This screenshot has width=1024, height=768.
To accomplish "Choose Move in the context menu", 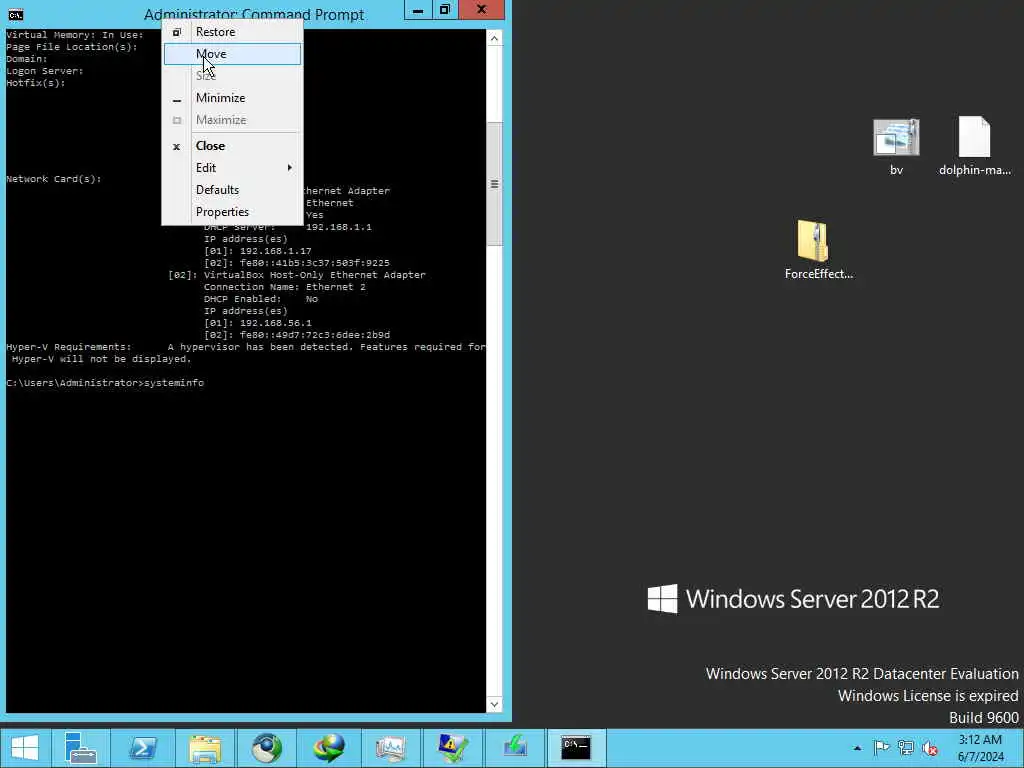I will point(232,54).
